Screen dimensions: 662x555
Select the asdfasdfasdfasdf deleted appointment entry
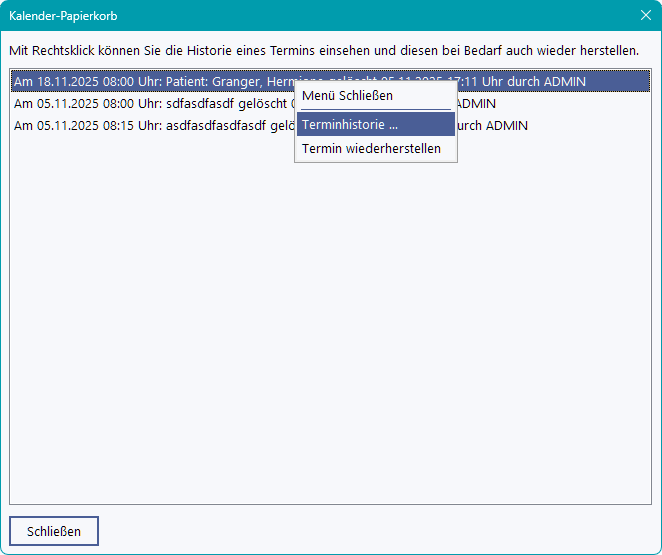tap(150, 125)
